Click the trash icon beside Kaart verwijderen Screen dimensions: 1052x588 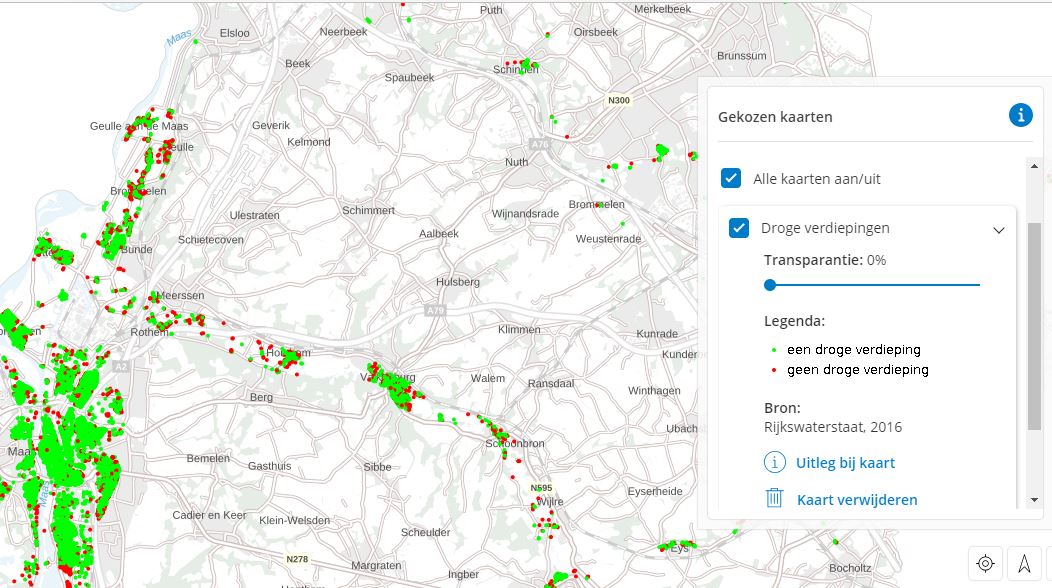773,499
